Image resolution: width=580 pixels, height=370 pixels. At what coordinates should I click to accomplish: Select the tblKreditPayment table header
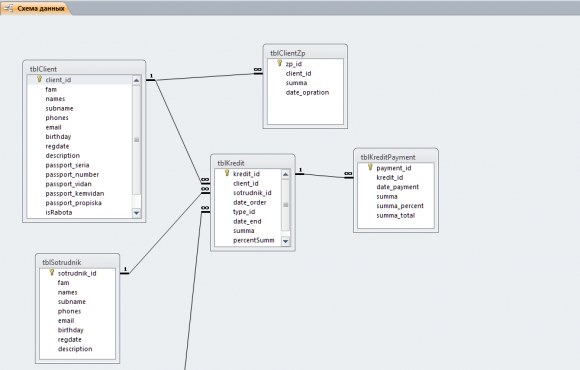[x=396, y=157]
